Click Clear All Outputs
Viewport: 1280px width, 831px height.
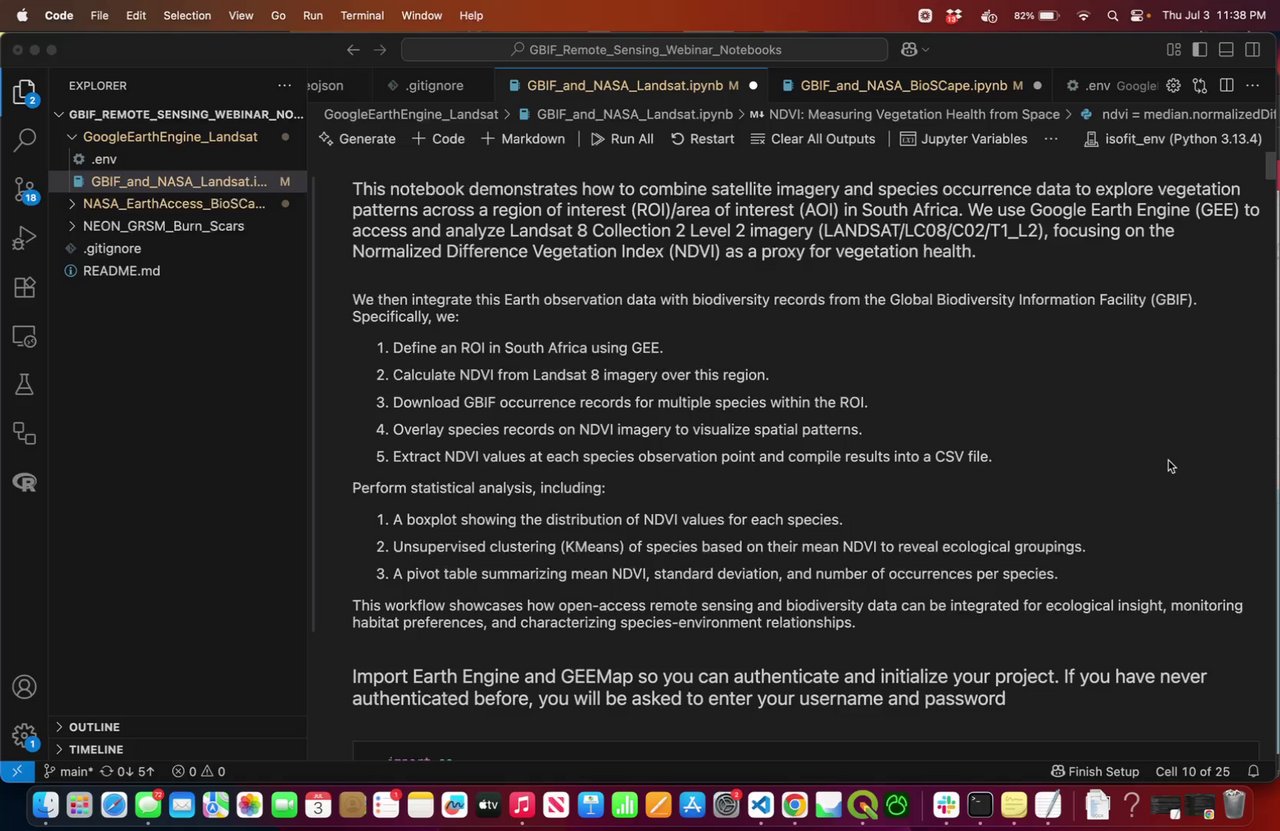point(813,139)
